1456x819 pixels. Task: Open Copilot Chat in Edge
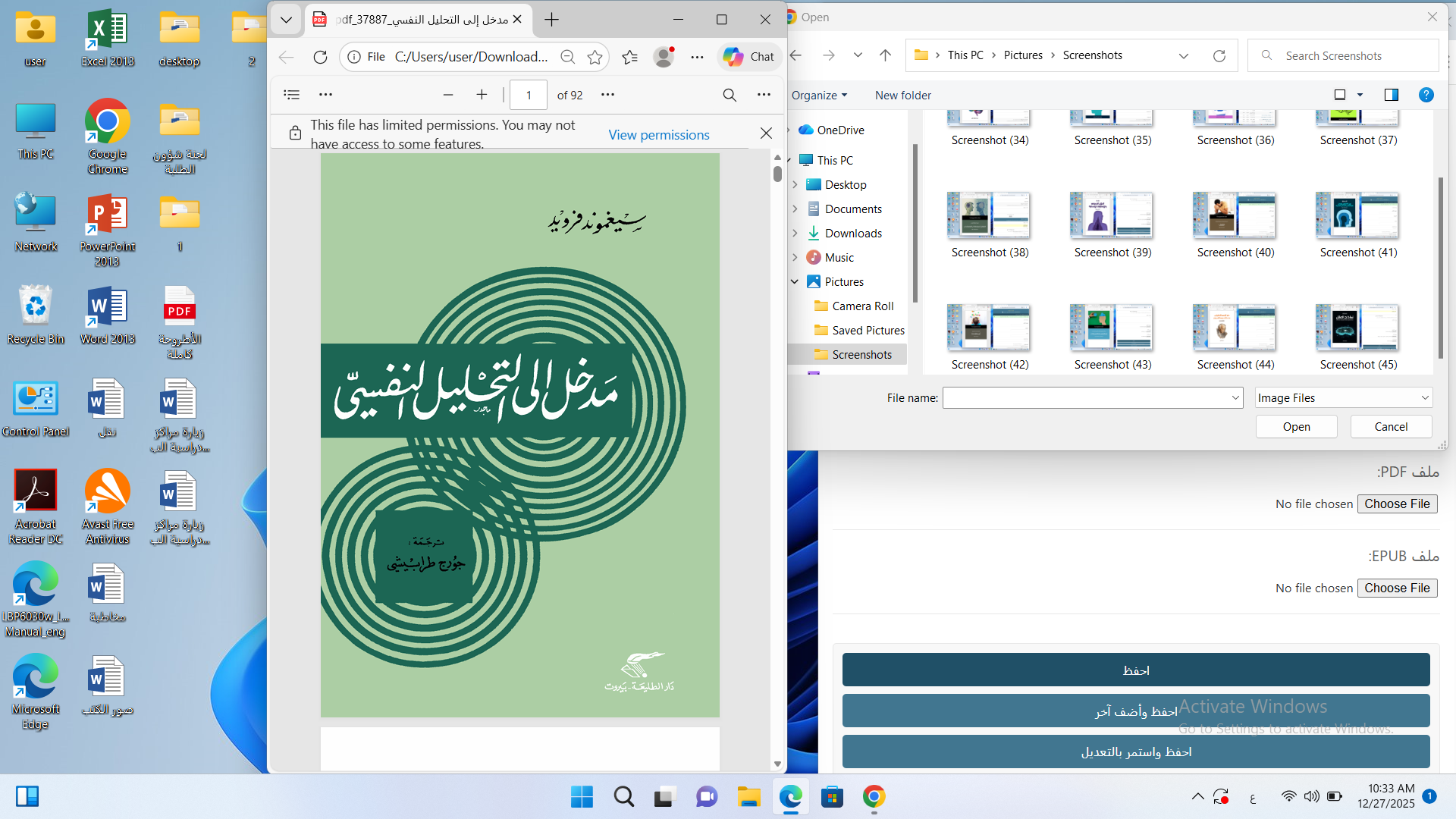coord(748,57)
